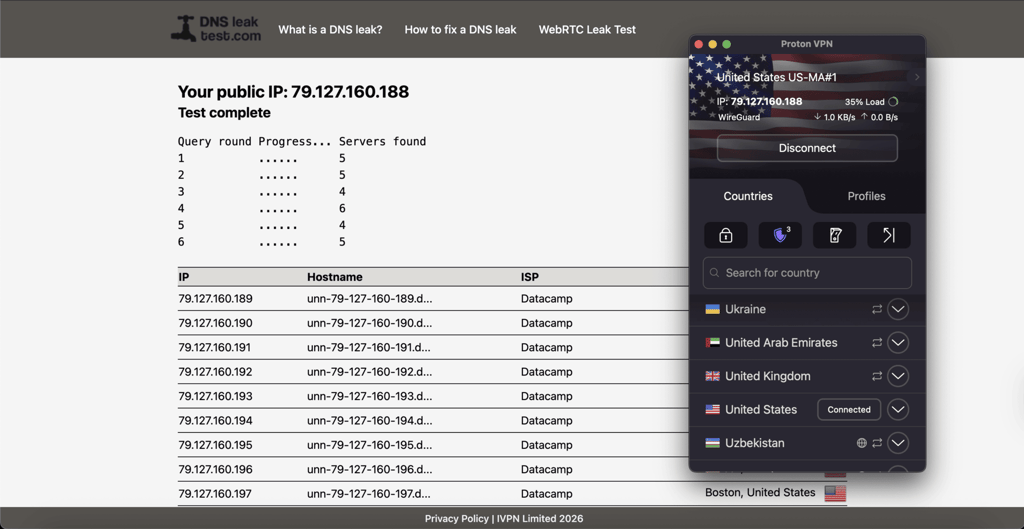
Task: Expand United States server list
Action: (x=898, y=409)
